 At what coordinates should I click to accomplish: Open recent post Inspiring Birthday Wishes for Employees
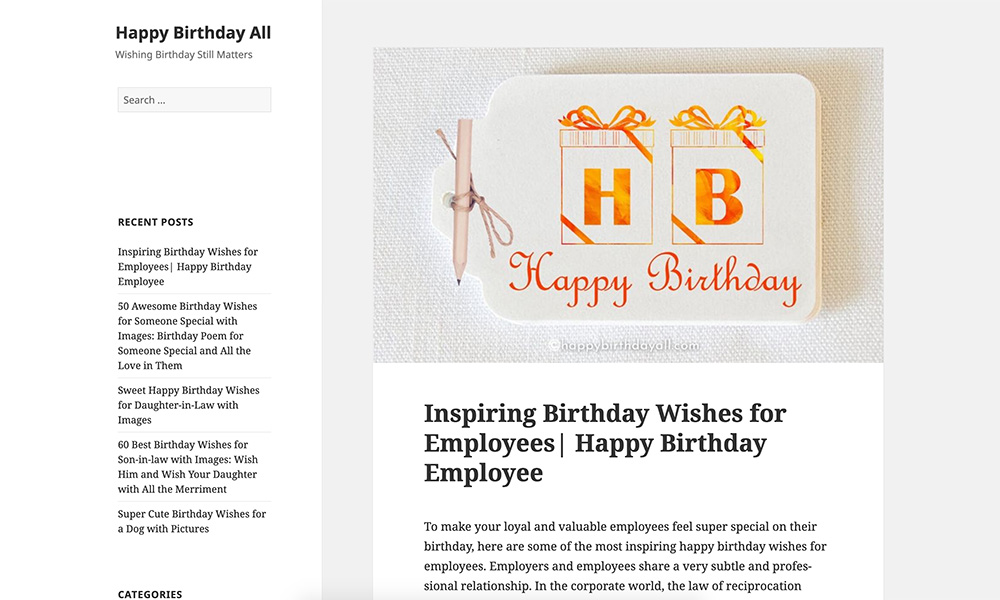click(188, 267)
